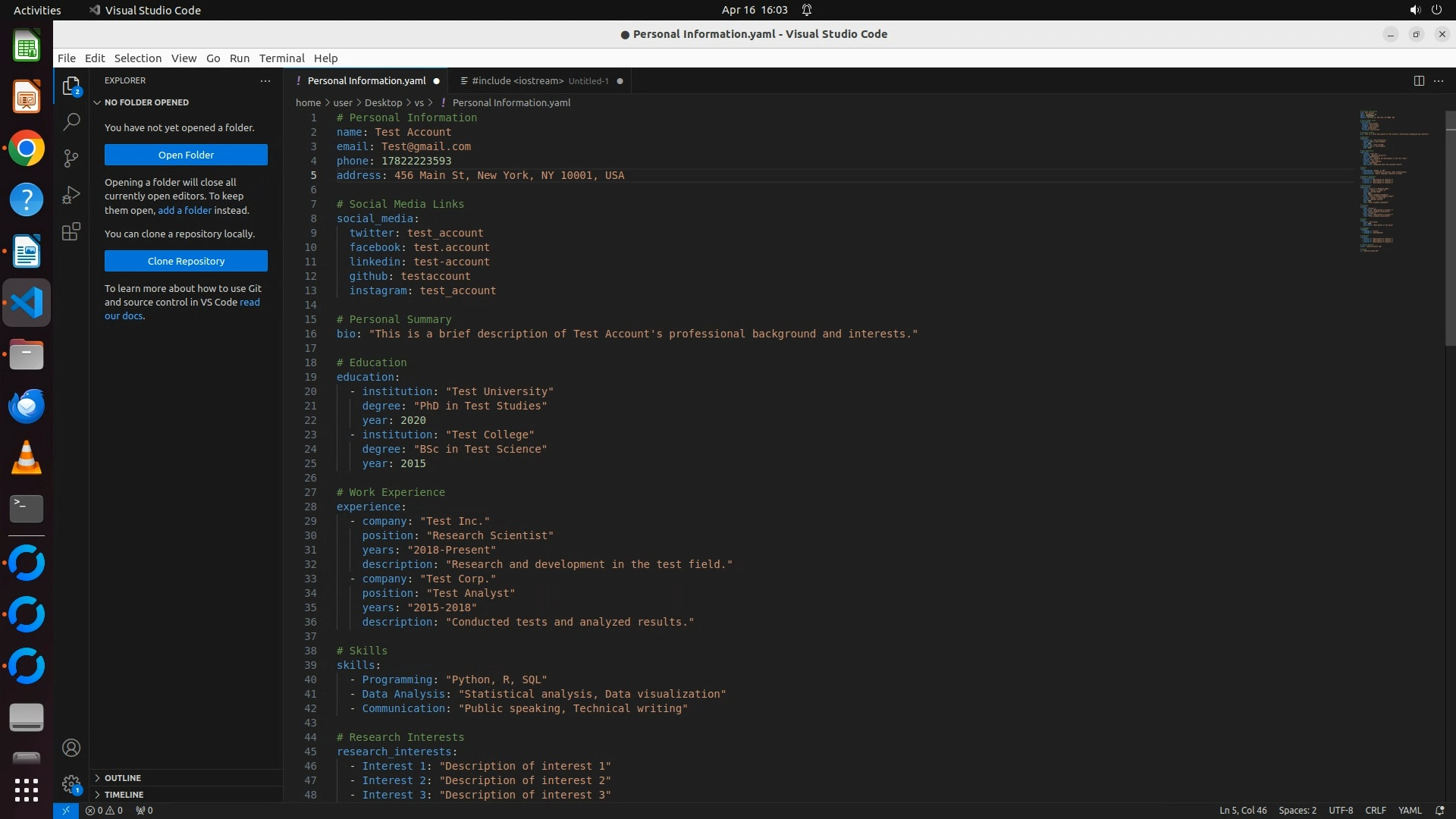Click errors and warnings status indicator

[x=104, y=810]
